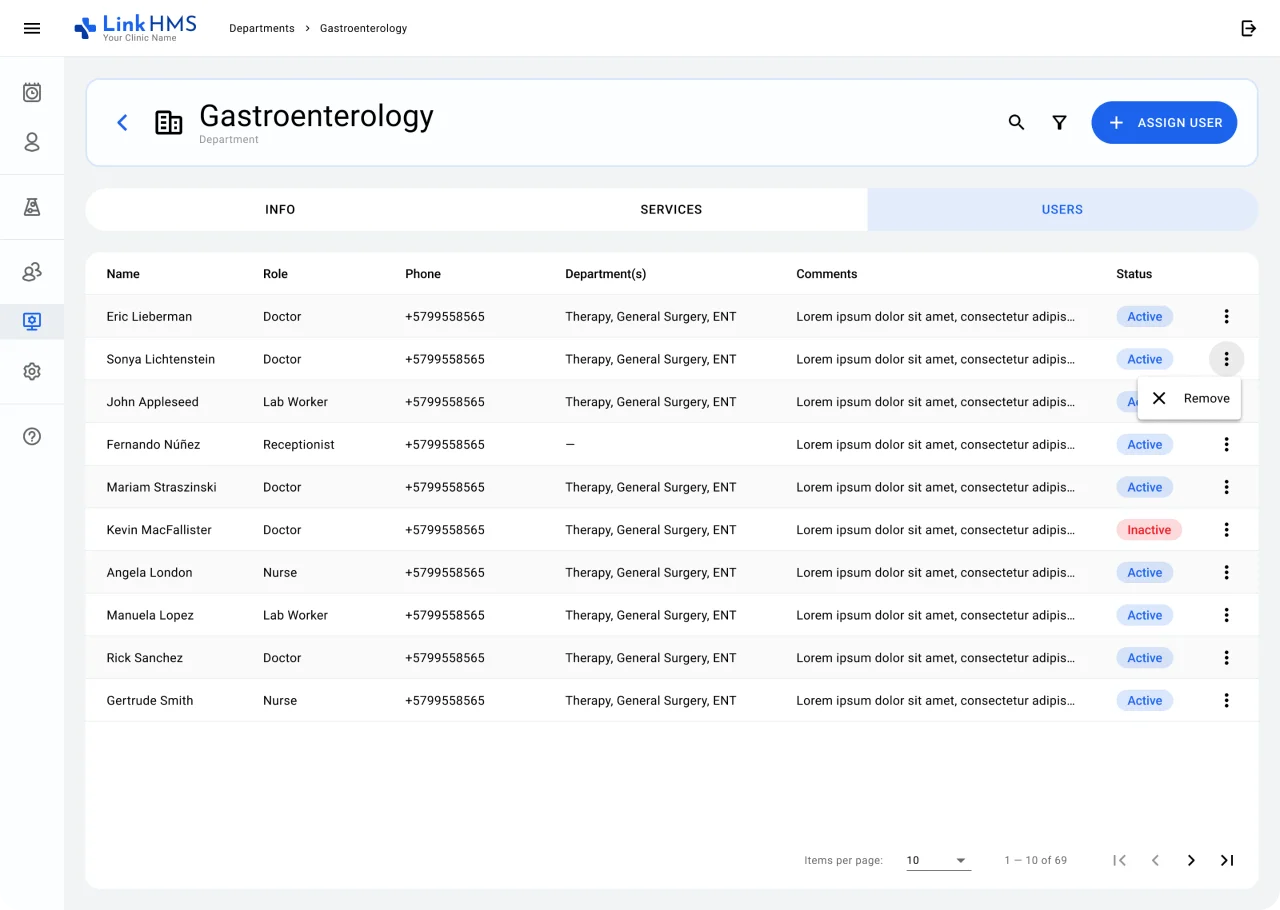Click the Departments breadcrumb link
1280x910 pixels.
pos(262,28)
